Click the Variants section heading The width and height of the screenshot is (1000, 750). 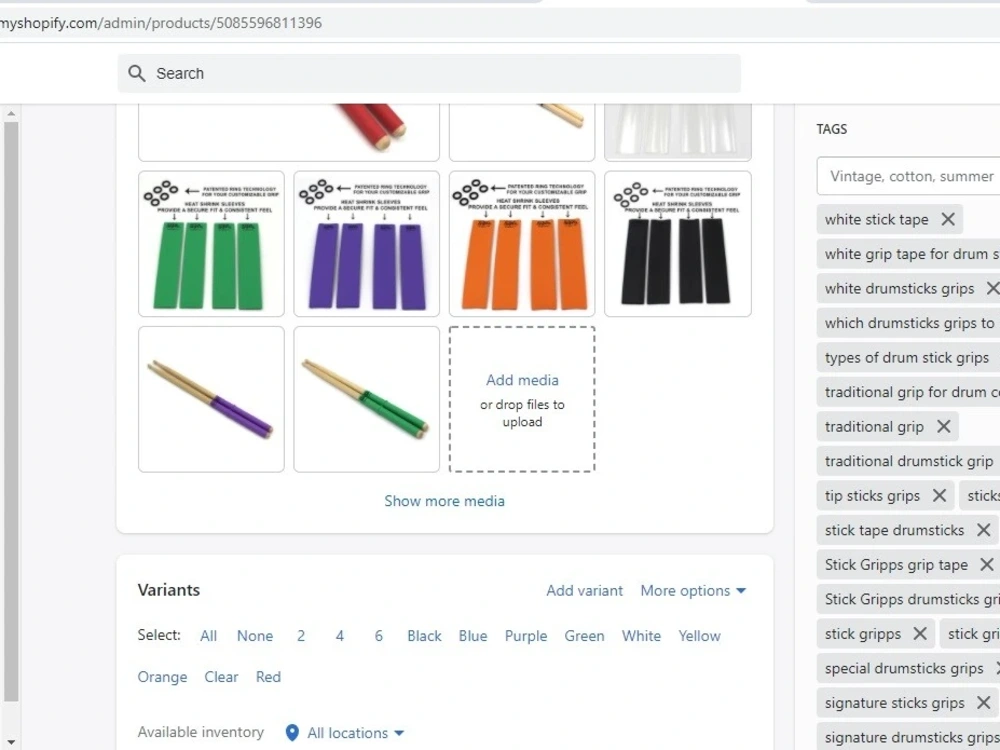(168, 590)
